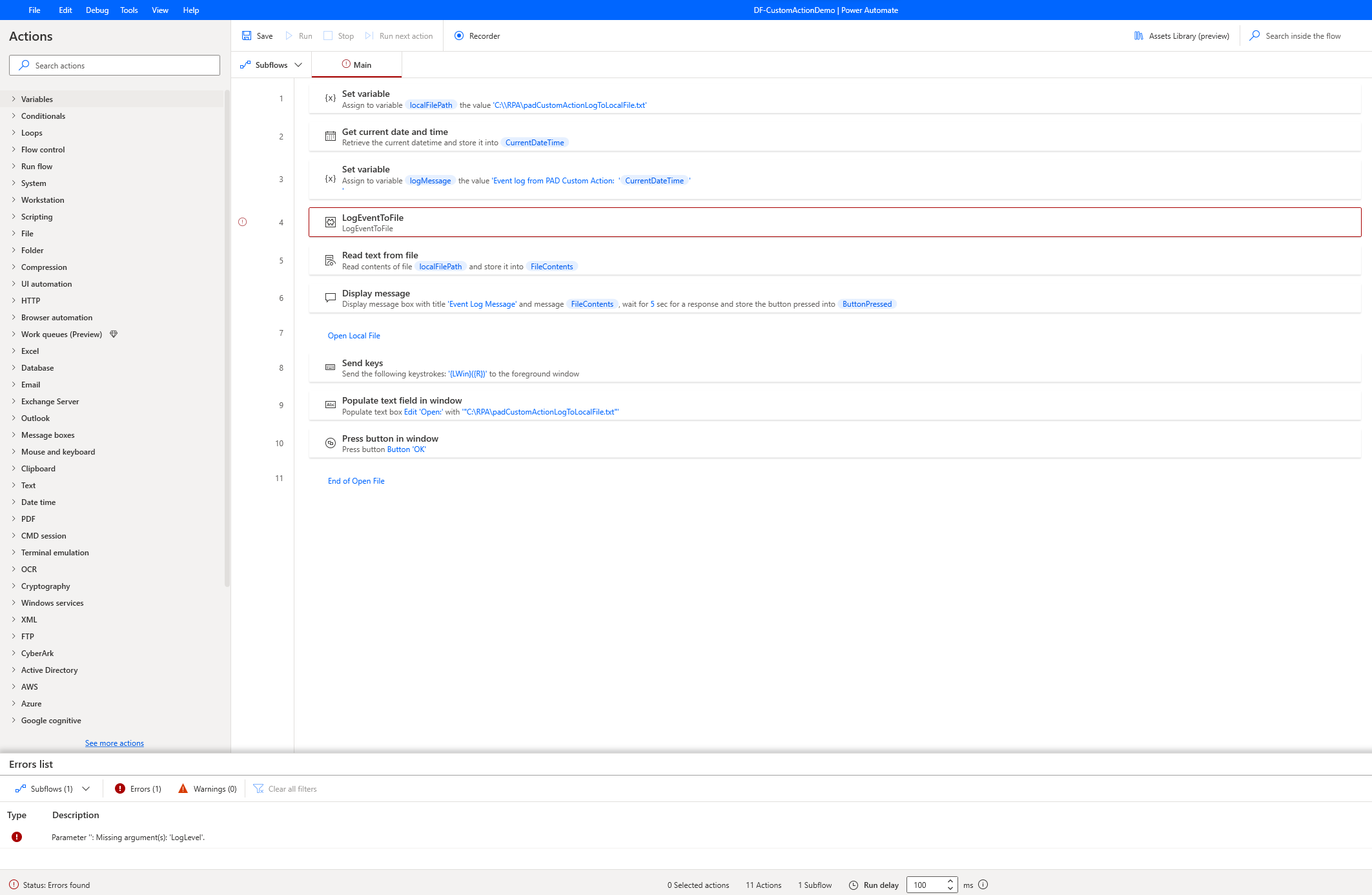This screenshot has height=895, width=1372.
Task: Click the logMessage variable in step 3
Action: click(430, 181)
